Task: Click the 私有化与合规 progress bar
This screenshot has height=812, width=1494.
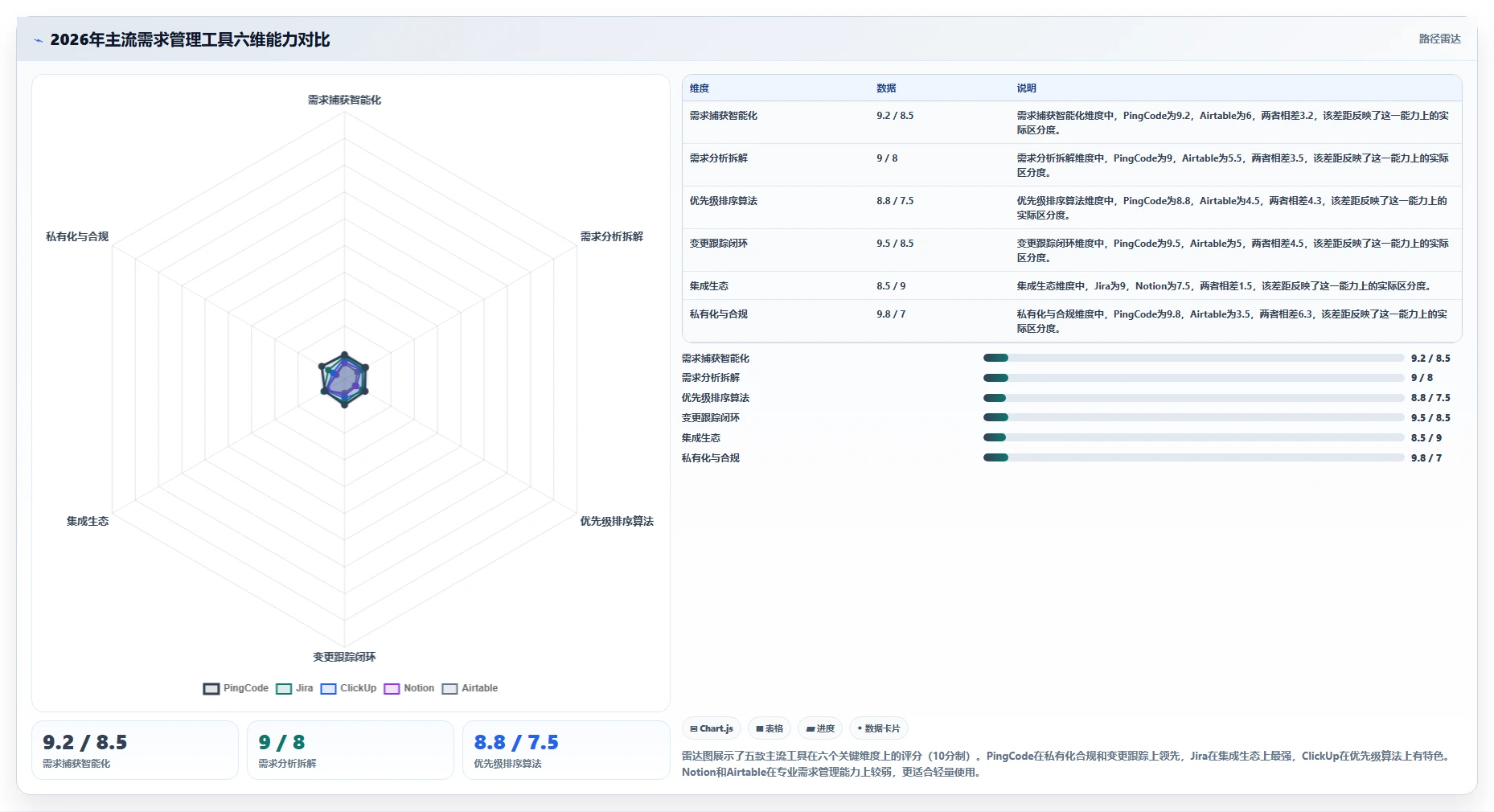Action: 1193,457
